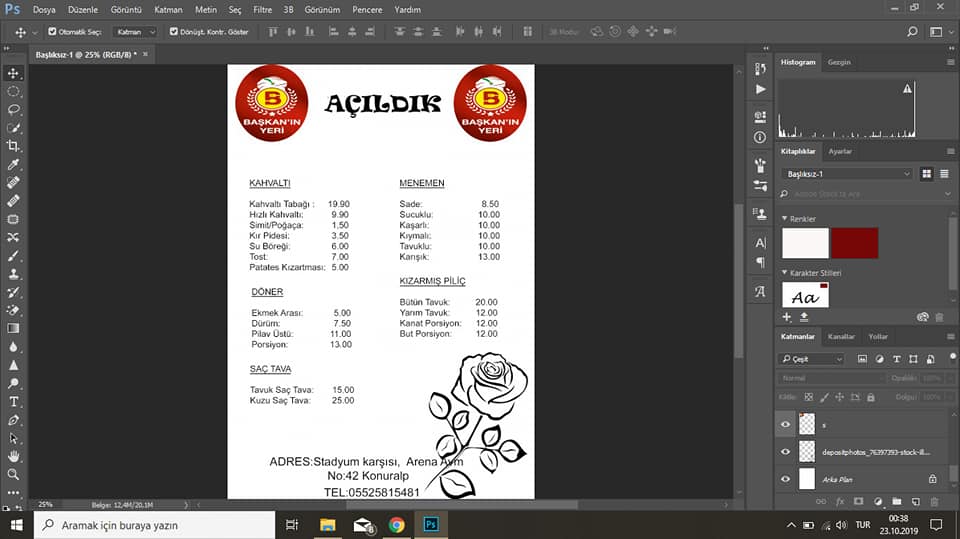
Task: Toggle Dönüşt. Kontr. Göster checkbox
Action: tap(173, 31)
